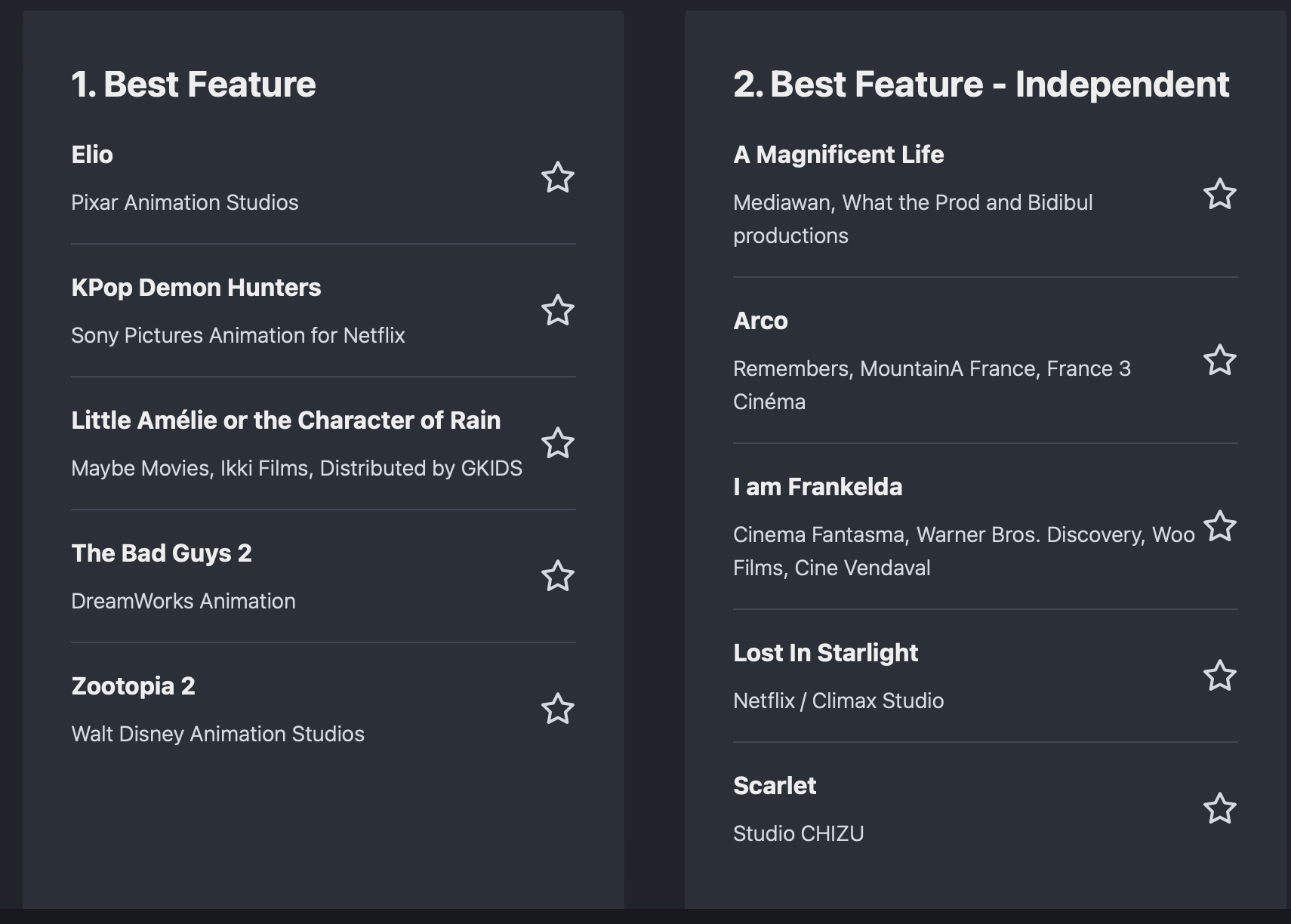1291x924 pixels.
Task: Star the Zootopia 2 entry
Action: tap(557, 710)
